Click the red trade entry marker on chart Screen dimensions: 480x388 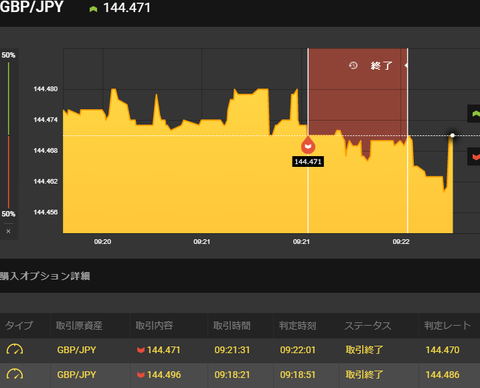[308, 146]
